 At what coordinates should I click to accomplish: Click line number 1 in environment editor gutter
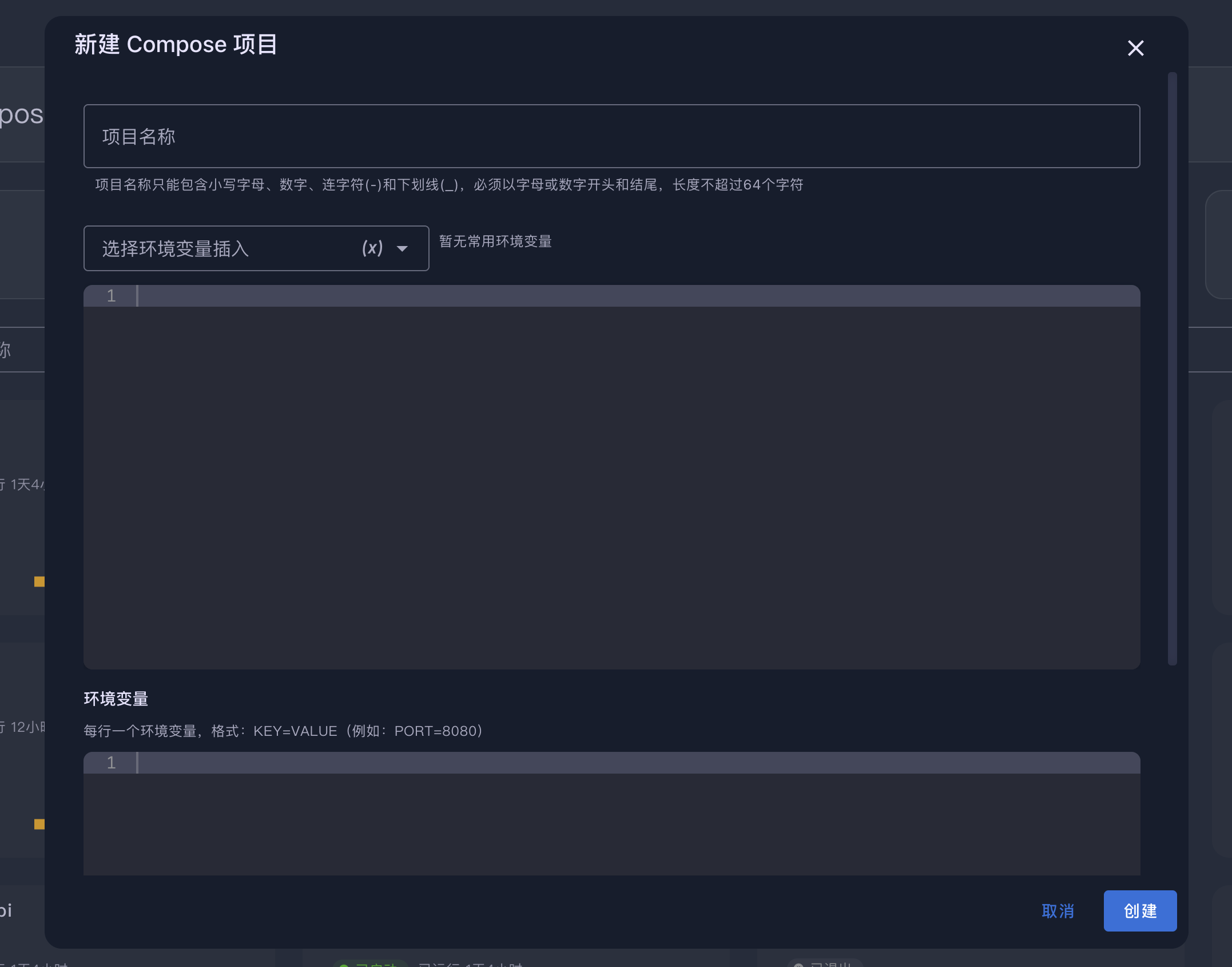pos(112,763)
